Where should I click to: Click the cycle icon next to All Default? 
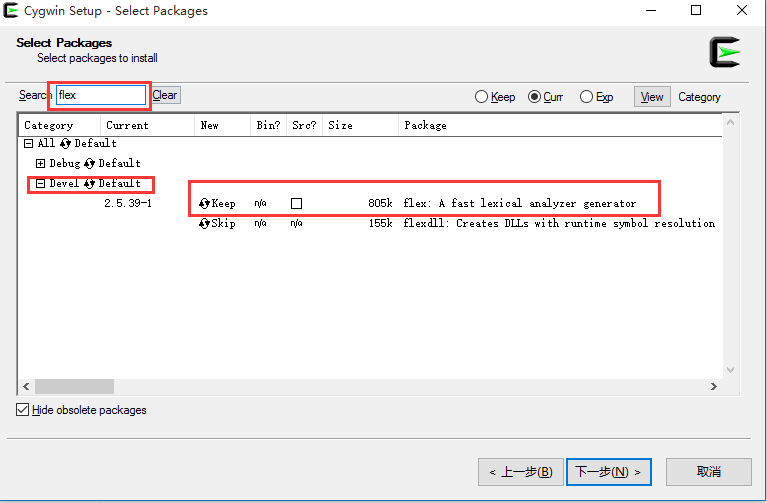click(x=66, y=143)
